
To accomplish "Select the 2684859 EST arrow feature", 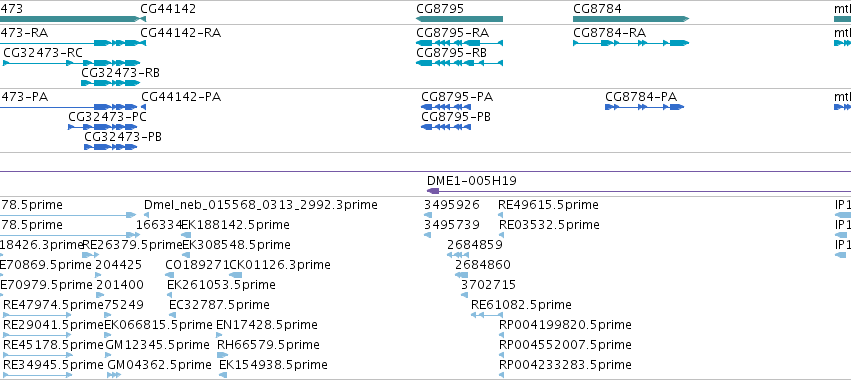I will 458,255.
